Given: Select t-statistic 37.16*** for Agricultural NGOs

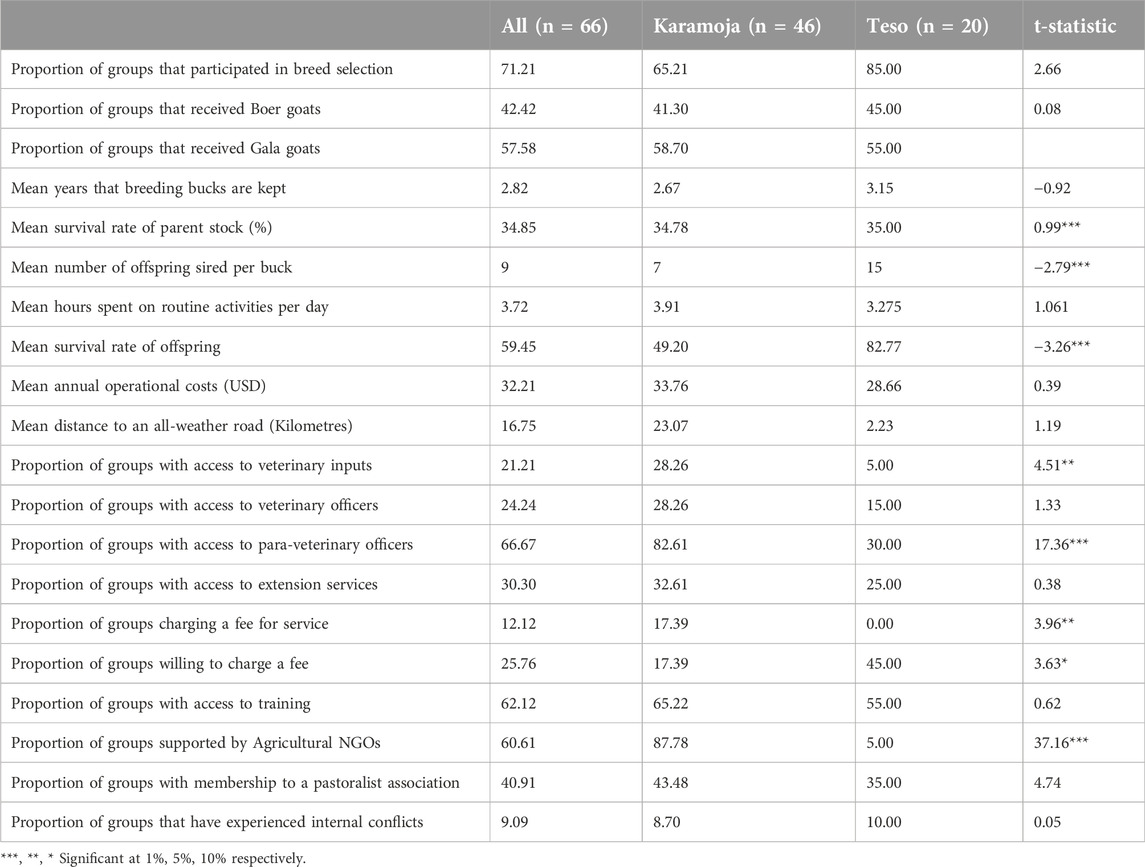Looking at the screenshot, I should point(1061,743).
